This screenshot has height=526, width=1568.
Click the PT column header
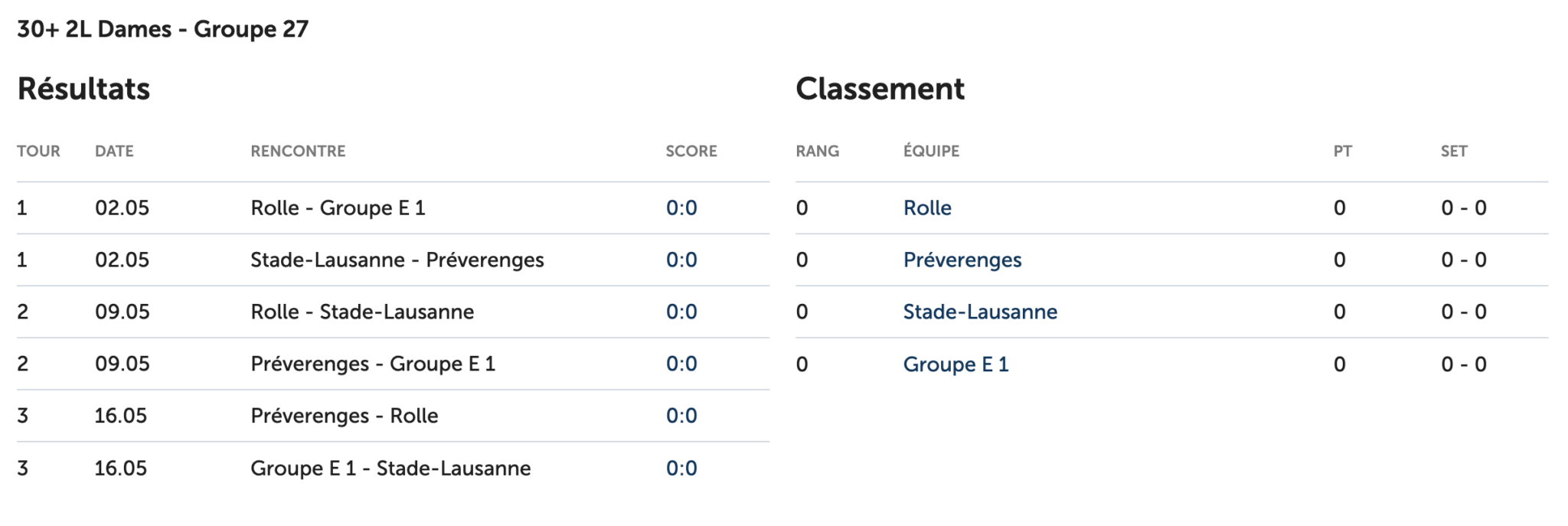(1342, 152)
